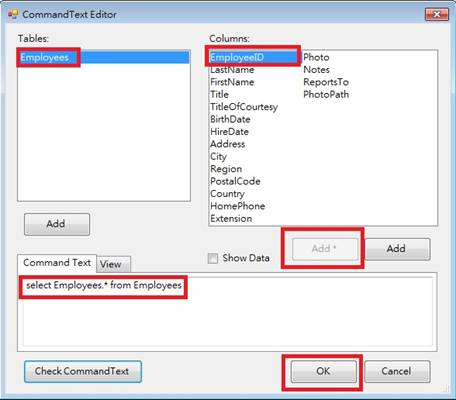Select the PhotoPath column
This screenshot has height=400, width=456.
pos(326,95)
